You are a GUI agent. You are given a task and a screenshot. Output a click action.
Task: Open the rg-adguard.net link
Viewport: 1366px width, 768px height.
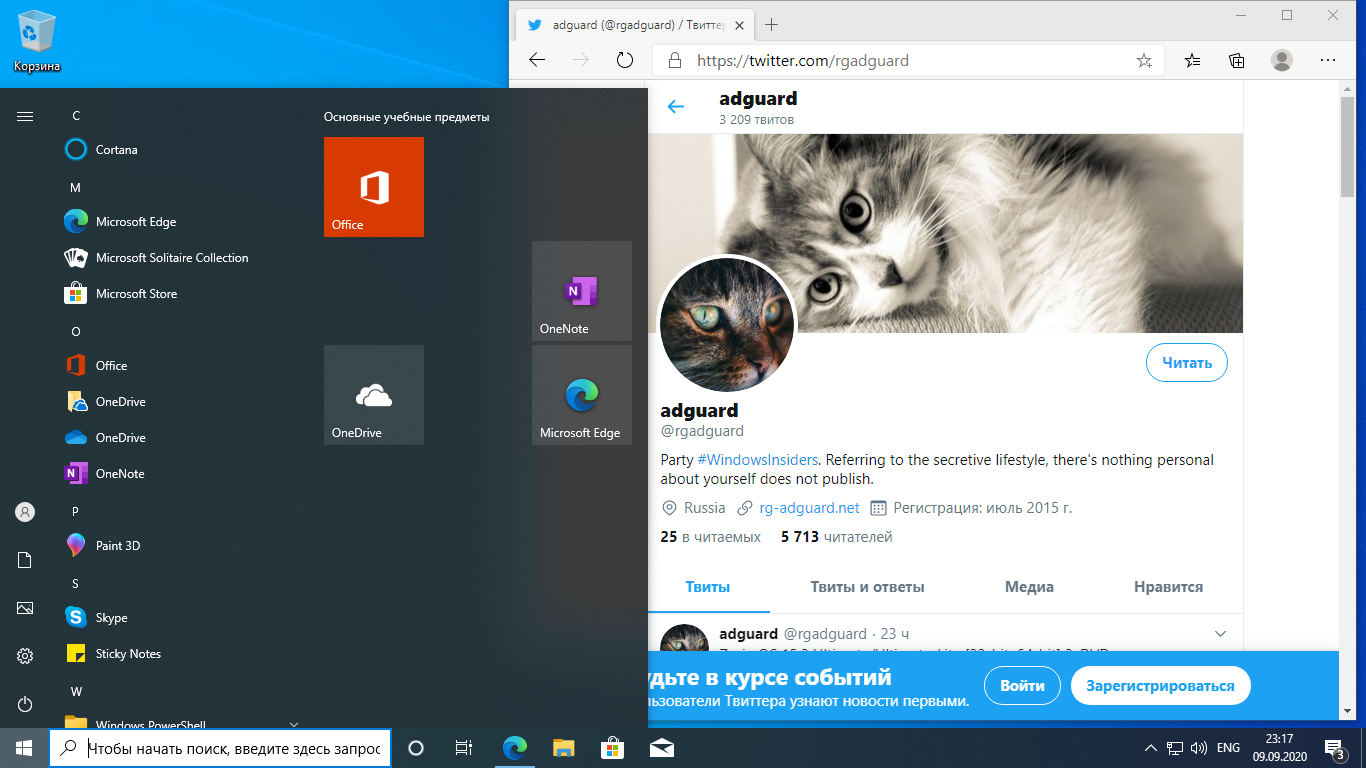[x=810, y=508]
